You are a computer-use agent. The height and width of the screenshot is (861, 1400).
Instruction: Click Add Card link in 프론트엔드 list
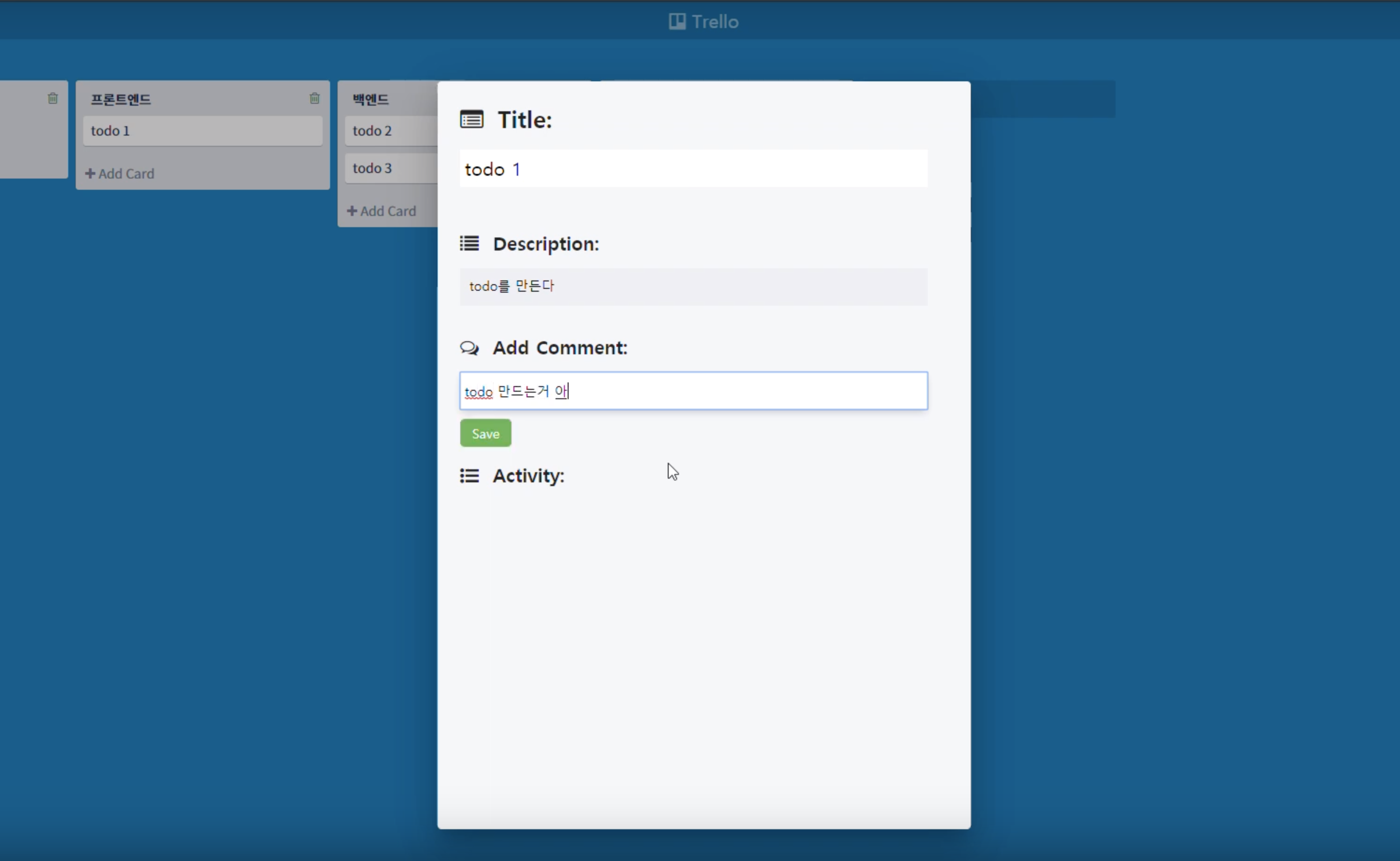126,174
